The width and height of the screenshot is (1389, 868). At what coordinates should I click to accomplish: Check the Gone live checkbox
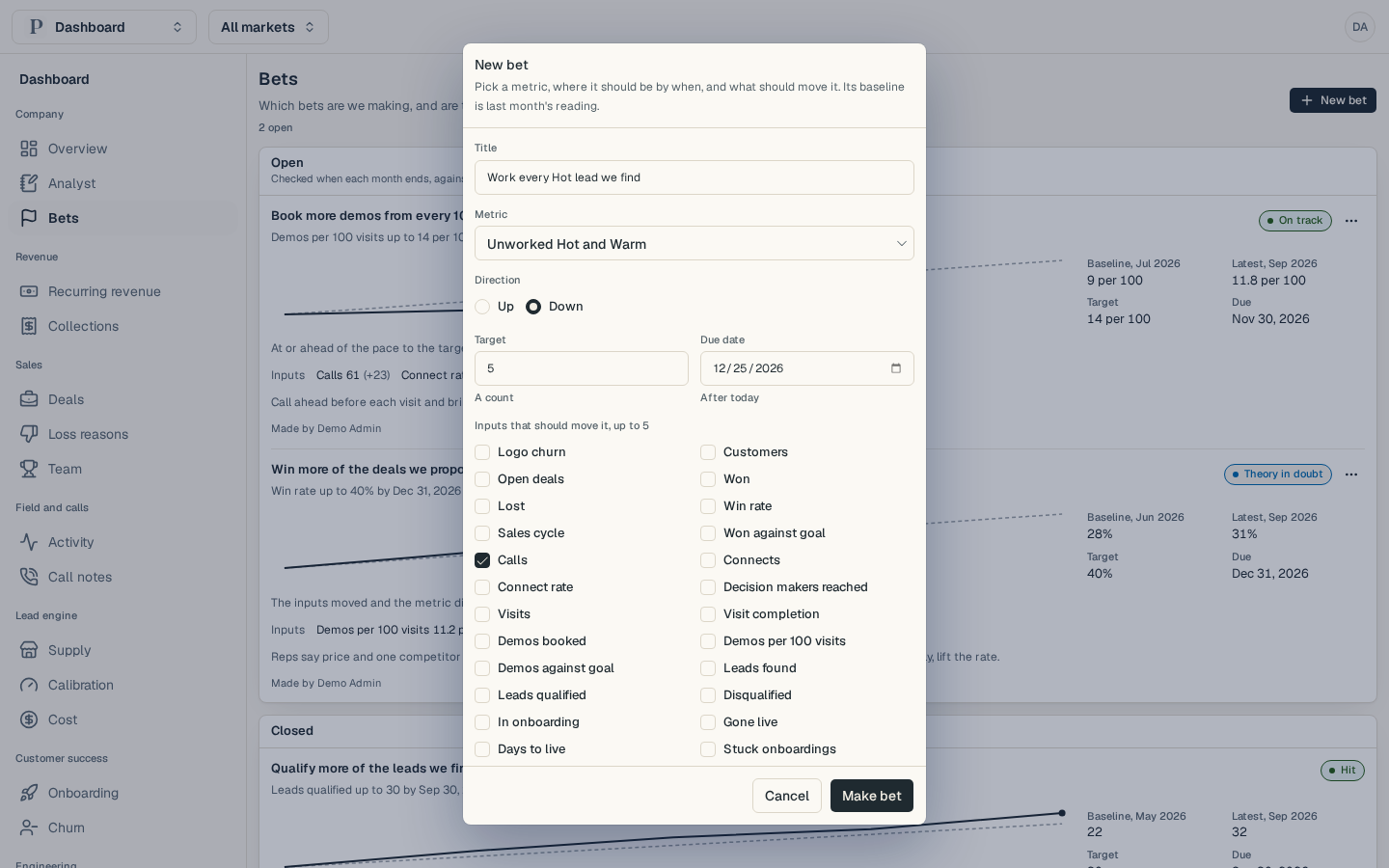[708, 722]
